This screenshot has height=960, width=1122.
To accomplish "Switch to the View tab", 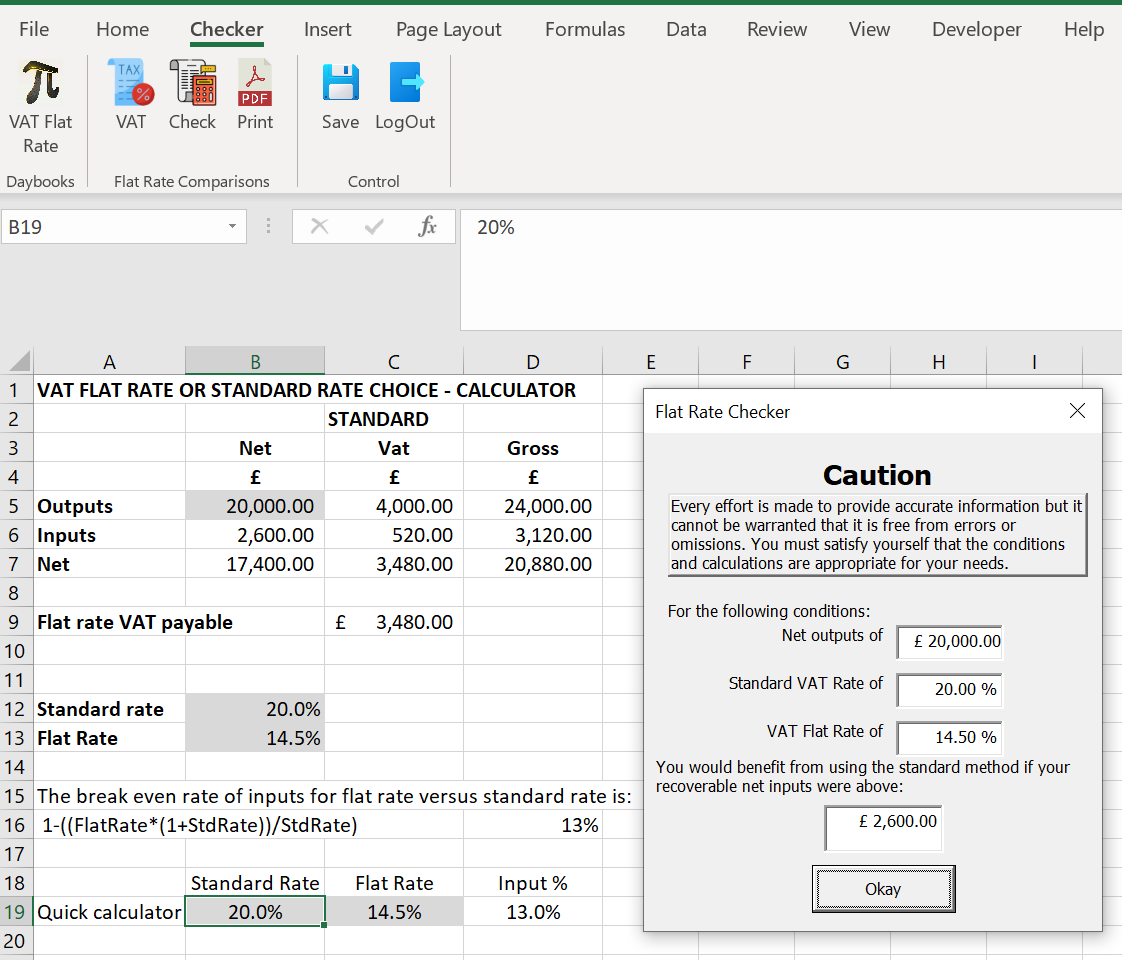I will point(869,29).
